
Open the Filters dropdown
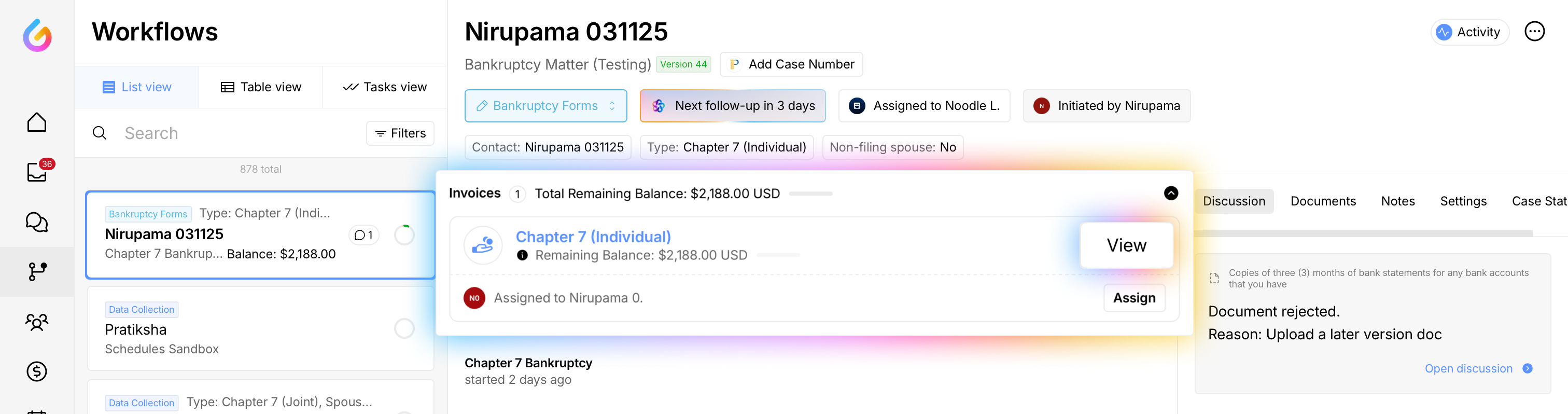pyautogui.click(x=400, y=133)
